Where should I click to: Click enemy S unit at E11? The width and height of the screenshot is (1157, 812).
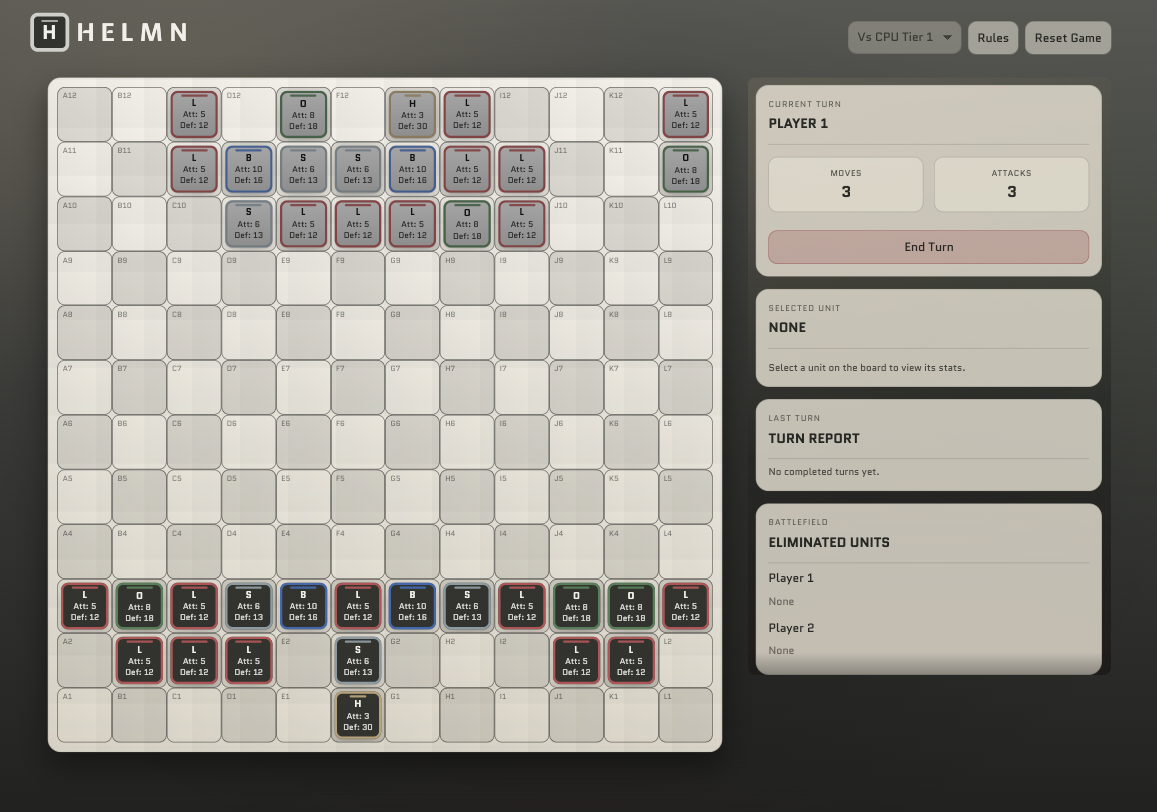click(303, 169)
